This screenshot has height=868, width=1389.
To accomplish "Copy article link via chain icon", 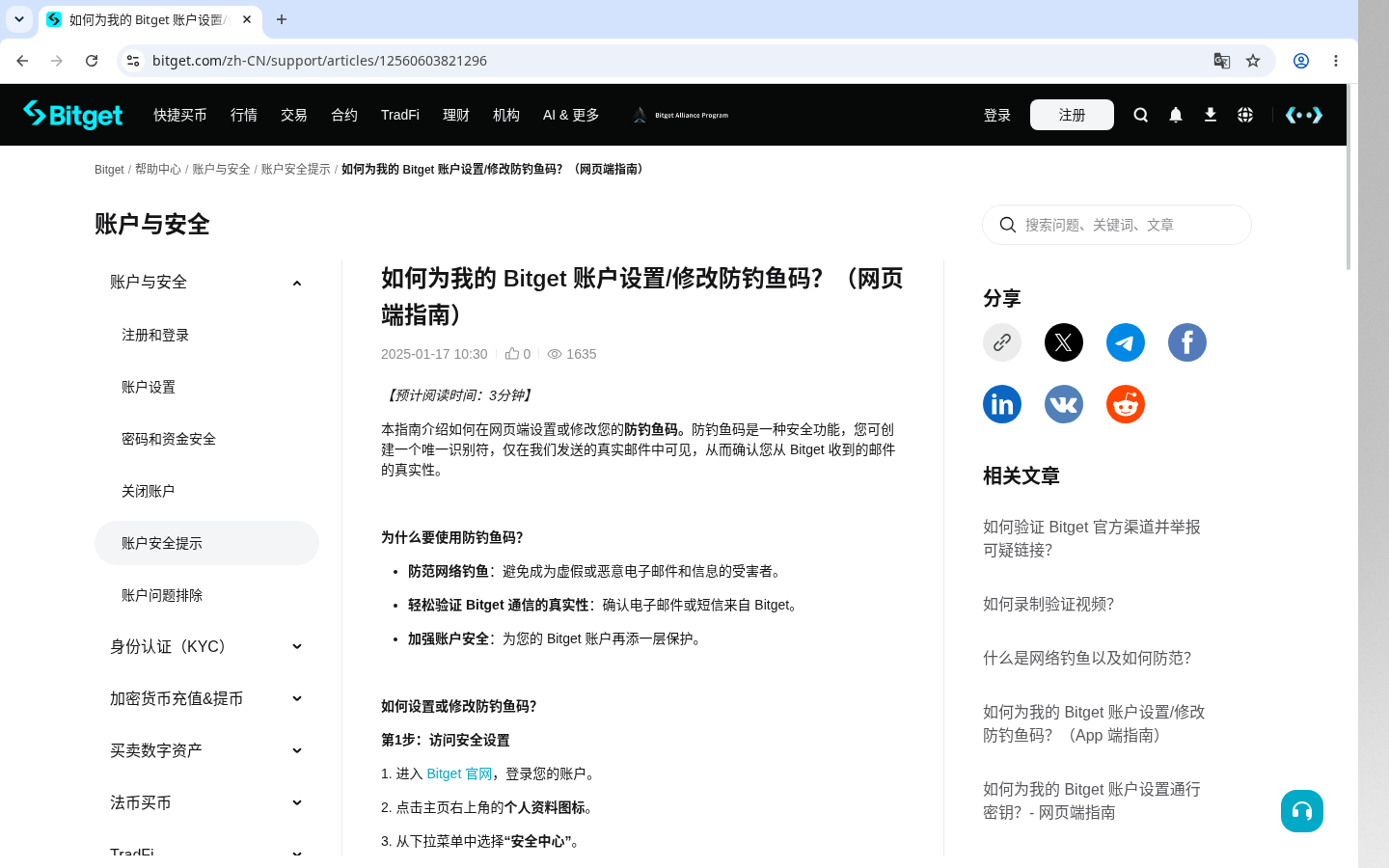I will (x=1002, y=342).
